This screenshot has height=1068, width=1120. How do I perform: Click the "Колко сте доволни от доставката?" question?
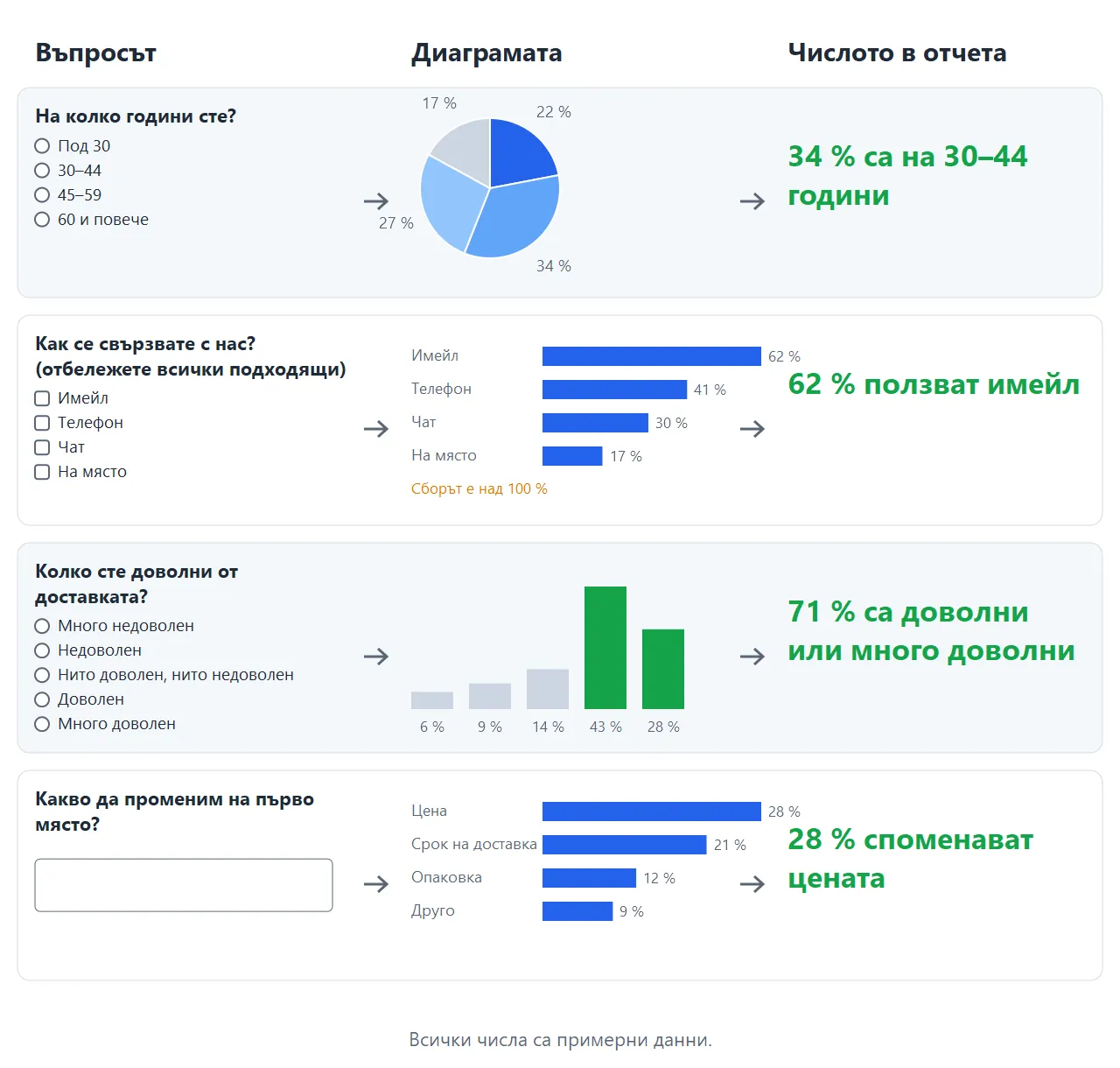[136, 584]
